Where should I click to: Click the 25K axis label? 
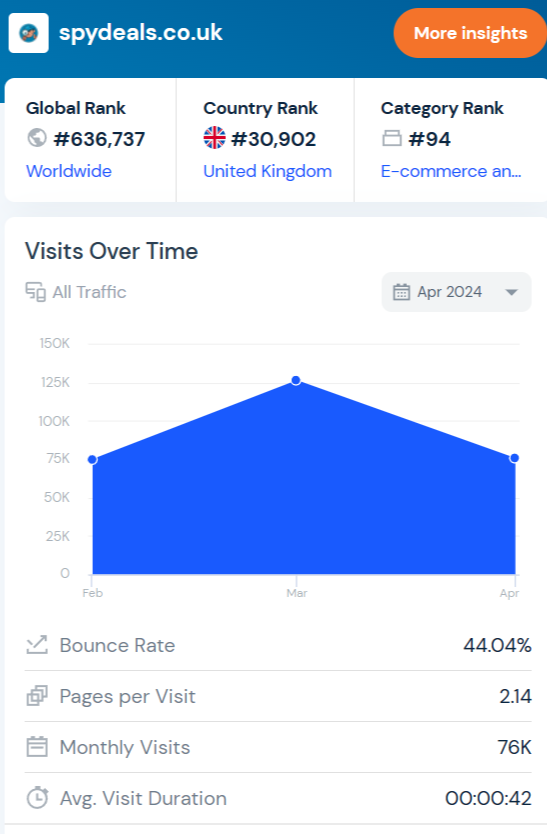(x=57, y=536)
